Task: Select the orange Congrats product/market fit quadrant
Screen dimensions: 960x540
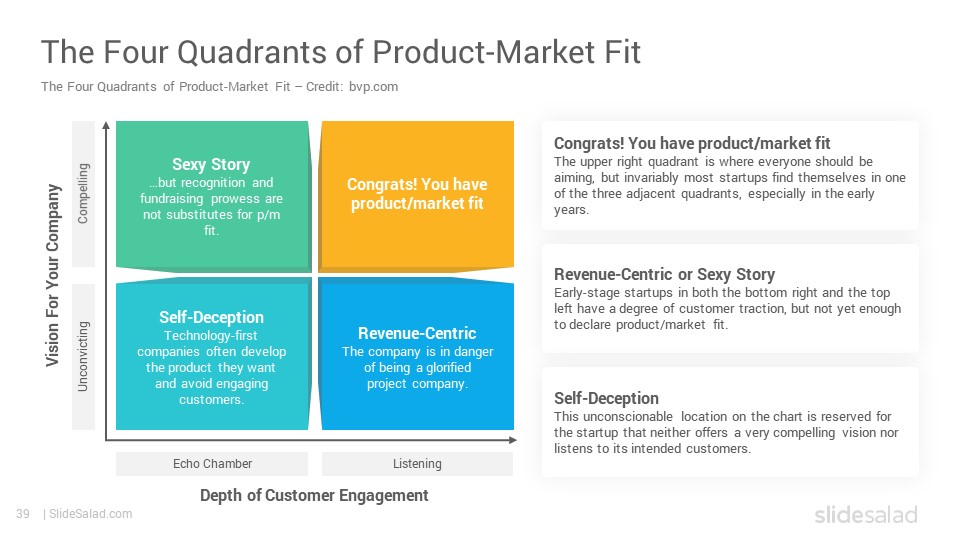Action: (416, 197)
